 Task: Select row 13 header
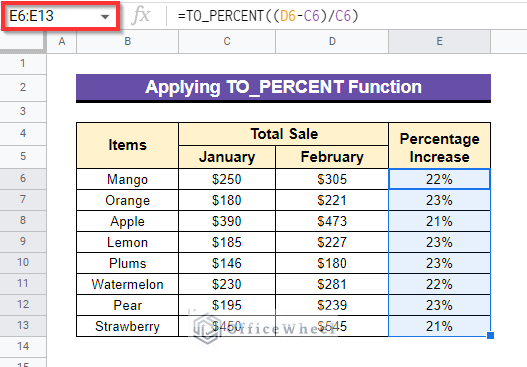[23, 325]
